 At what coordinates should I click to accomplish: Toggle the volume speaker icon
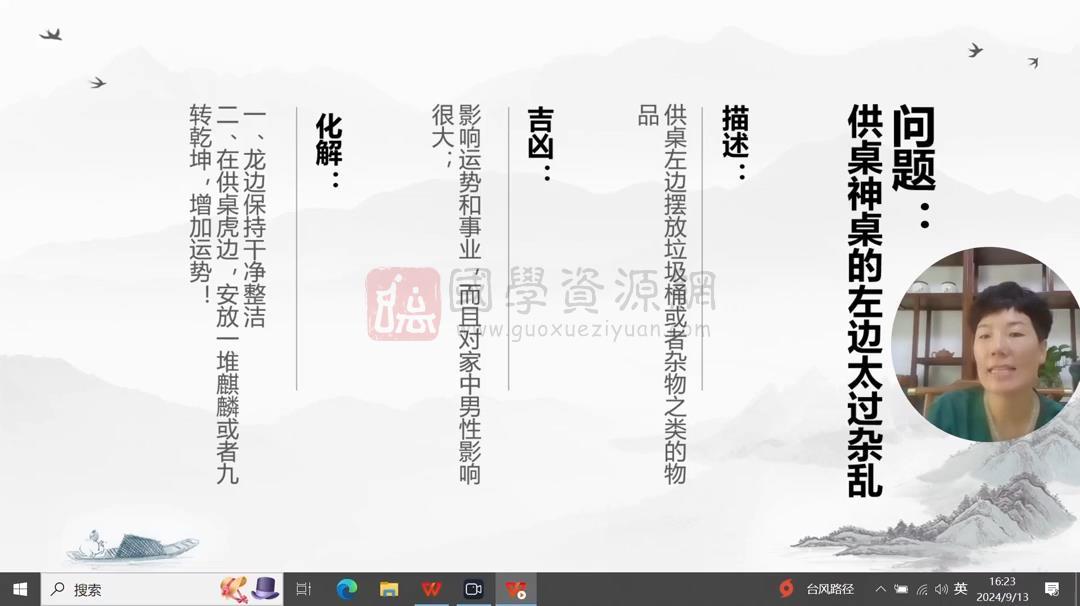pos(940,590)
